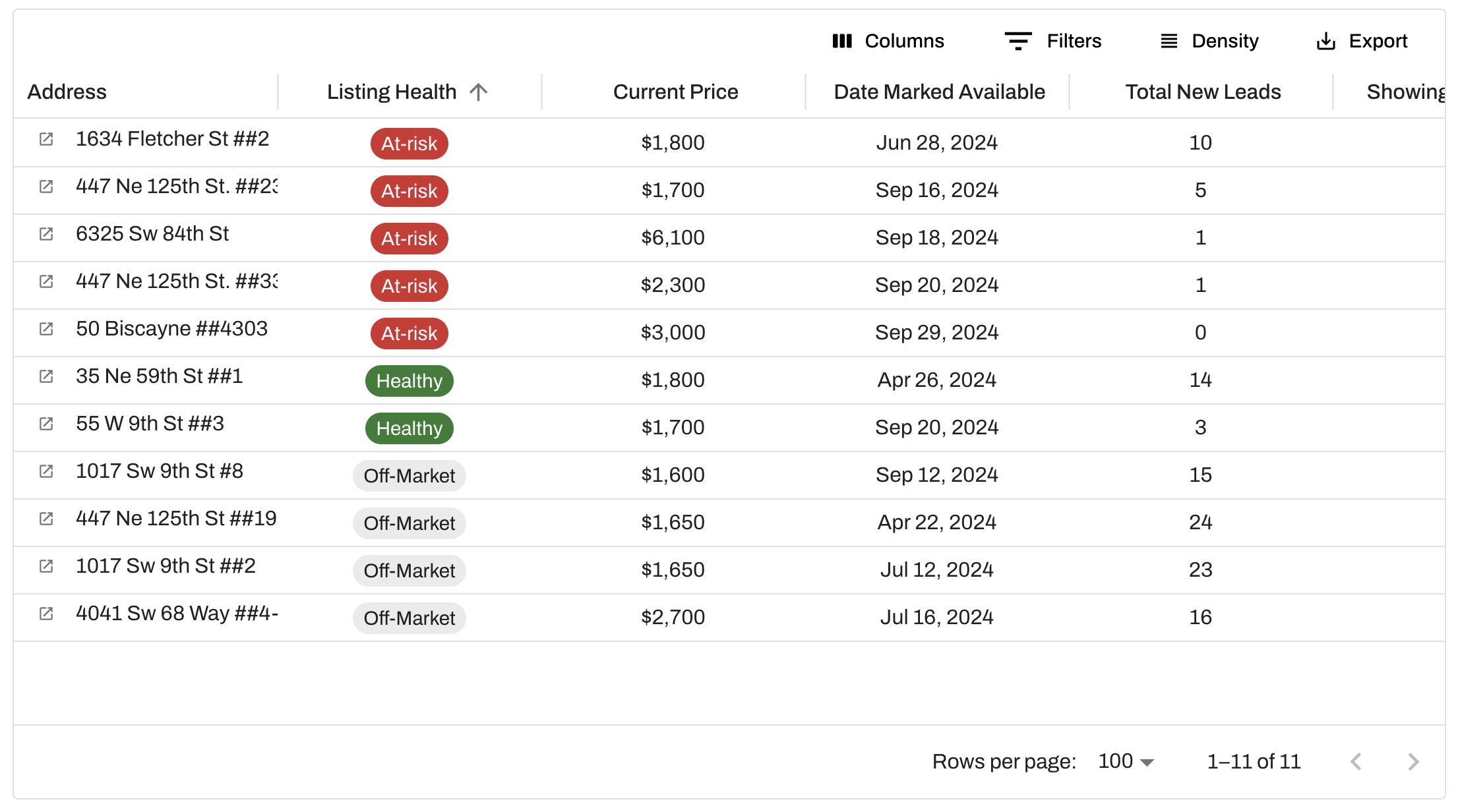Select address 1017 Sw 9th St ##2
Image resolution: width=1460 pixels, height=812 pixels.
166,566
